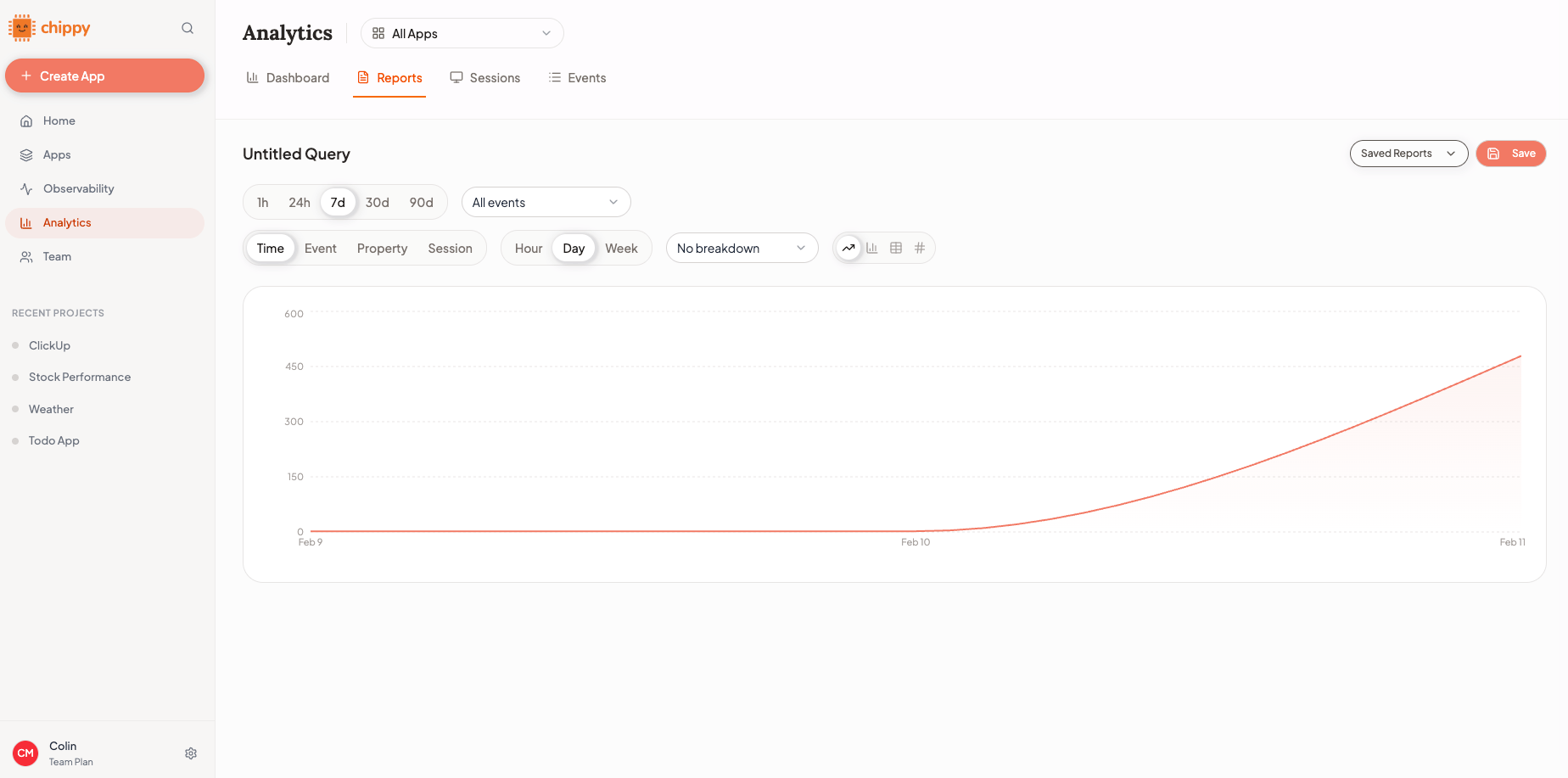The width and height of the screenshot is (1568, 778).
Task: Select the 90d time range
Action: click(x=422, y=202)
